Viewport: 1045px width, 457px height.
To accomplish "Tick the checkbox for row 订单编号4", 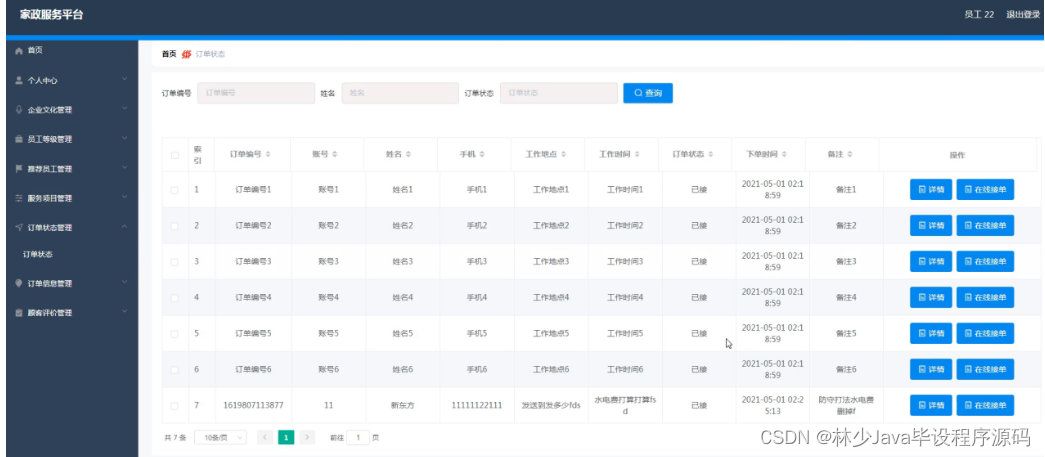I will click(x=175, y=298).
